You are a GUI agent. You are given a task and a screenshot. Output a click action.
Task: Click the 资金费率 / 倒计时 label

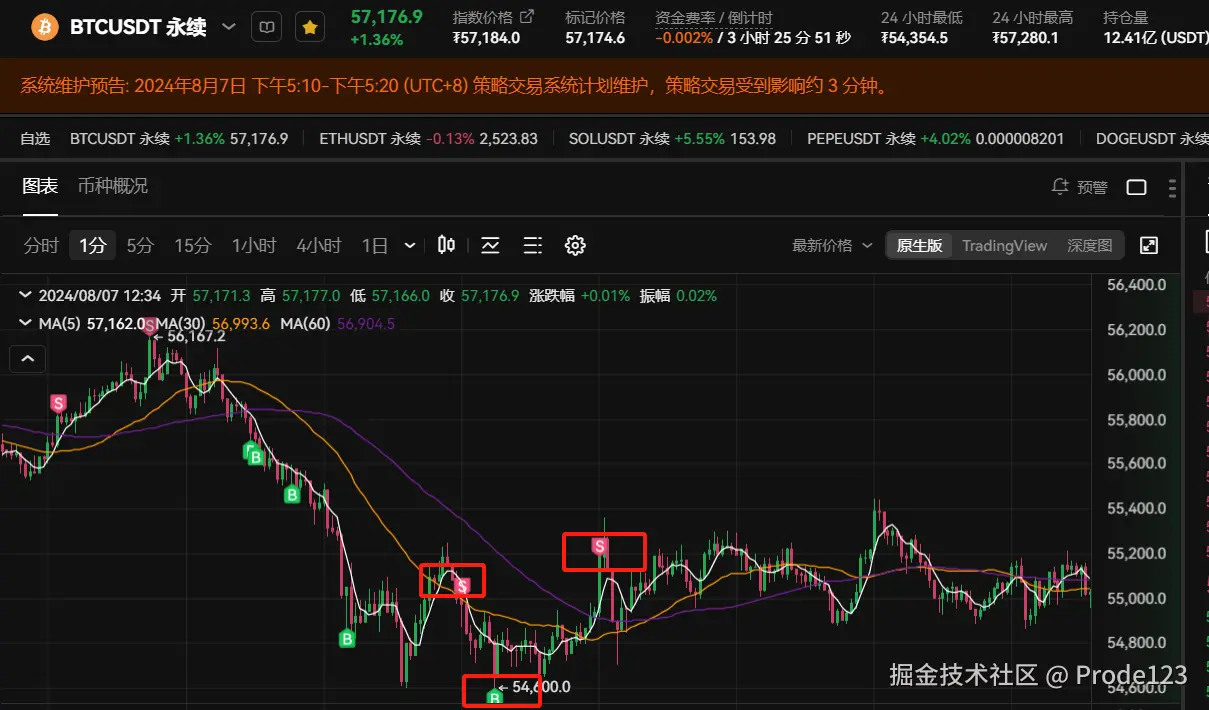(714, 17)
